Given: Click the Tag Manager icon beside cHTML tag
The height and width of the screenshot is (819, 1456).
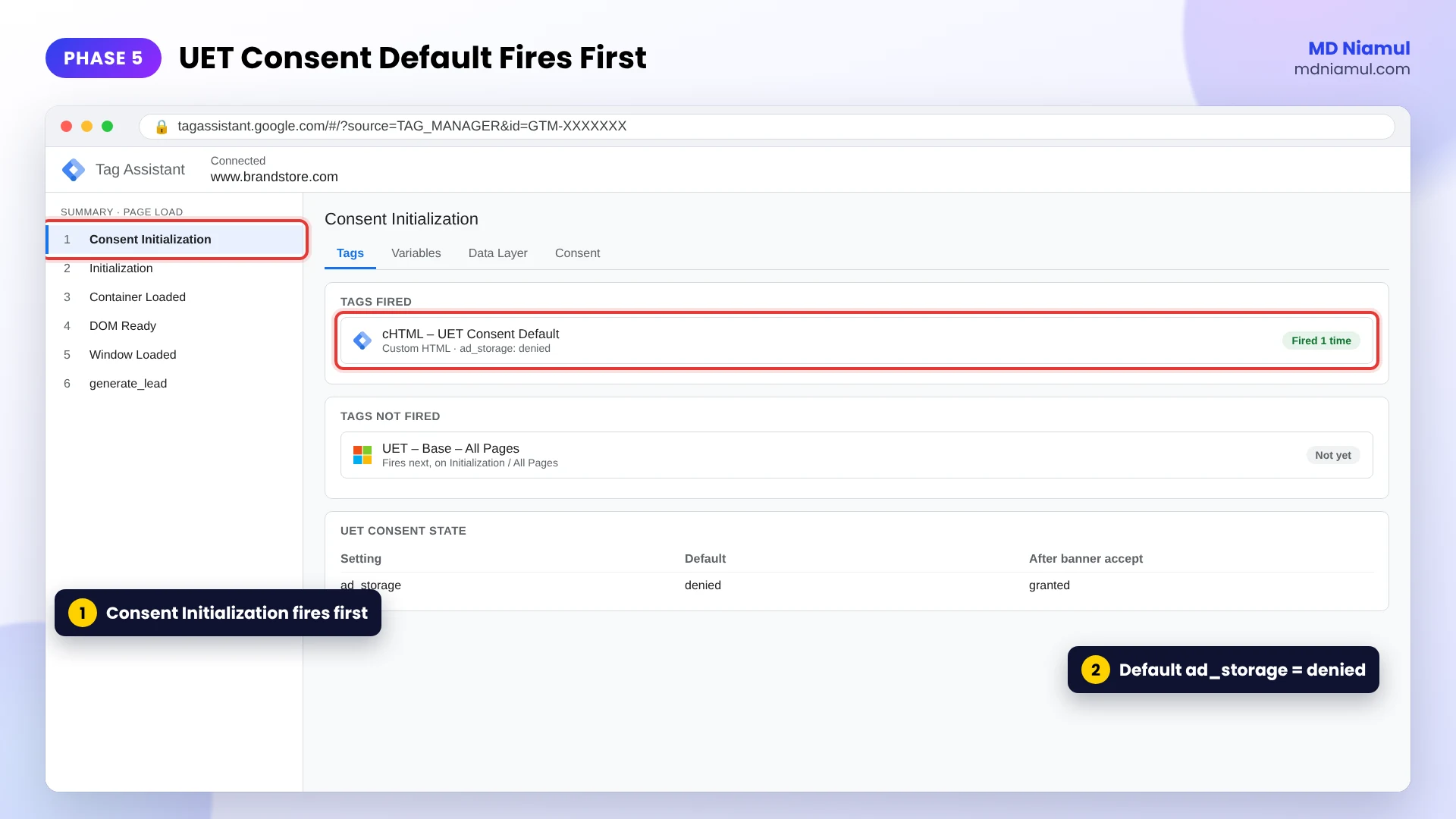Looking at the screenshot, I should 362,340.
